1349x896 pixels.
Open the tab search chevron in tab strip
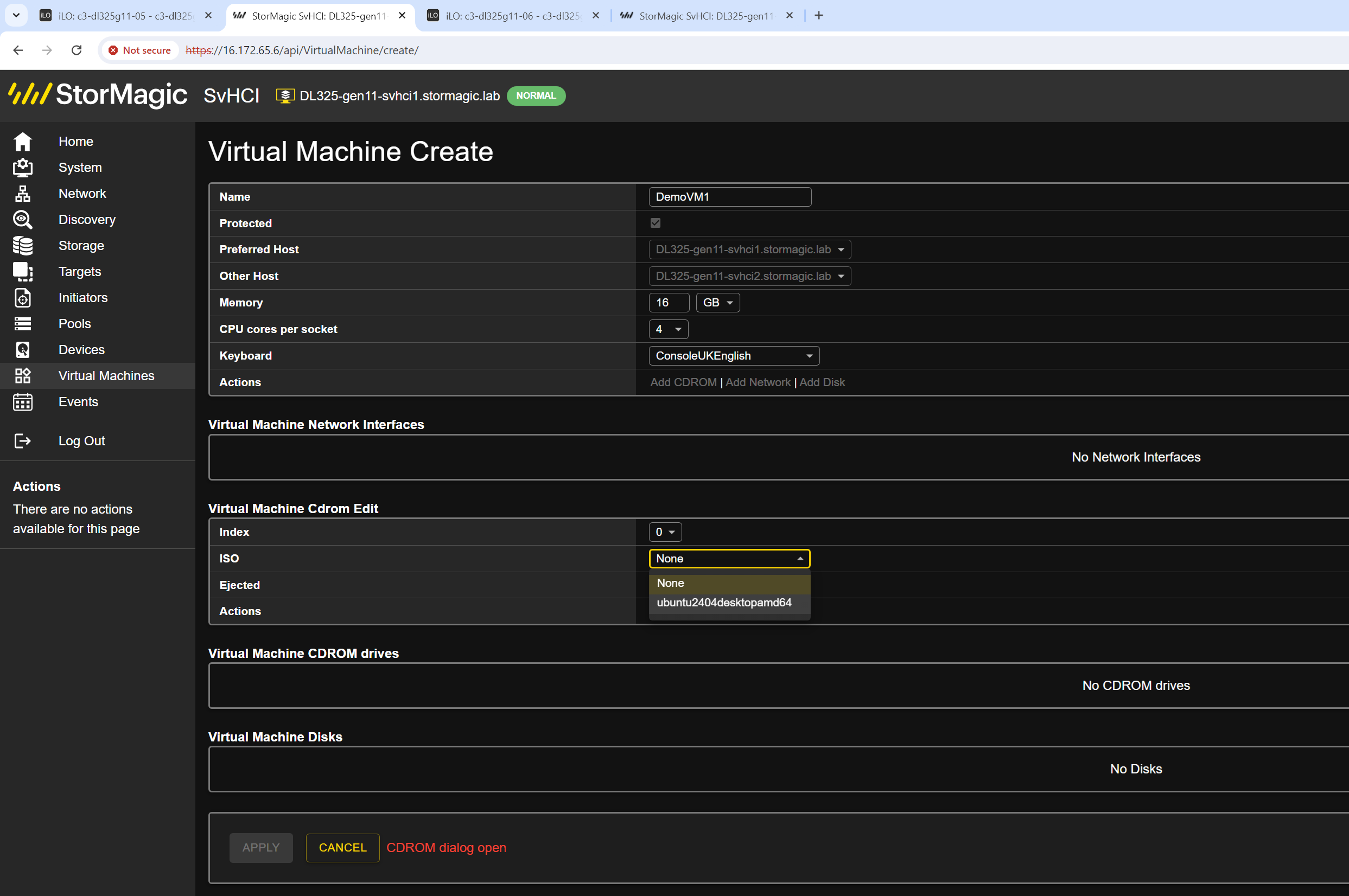[x=16, y=15]
